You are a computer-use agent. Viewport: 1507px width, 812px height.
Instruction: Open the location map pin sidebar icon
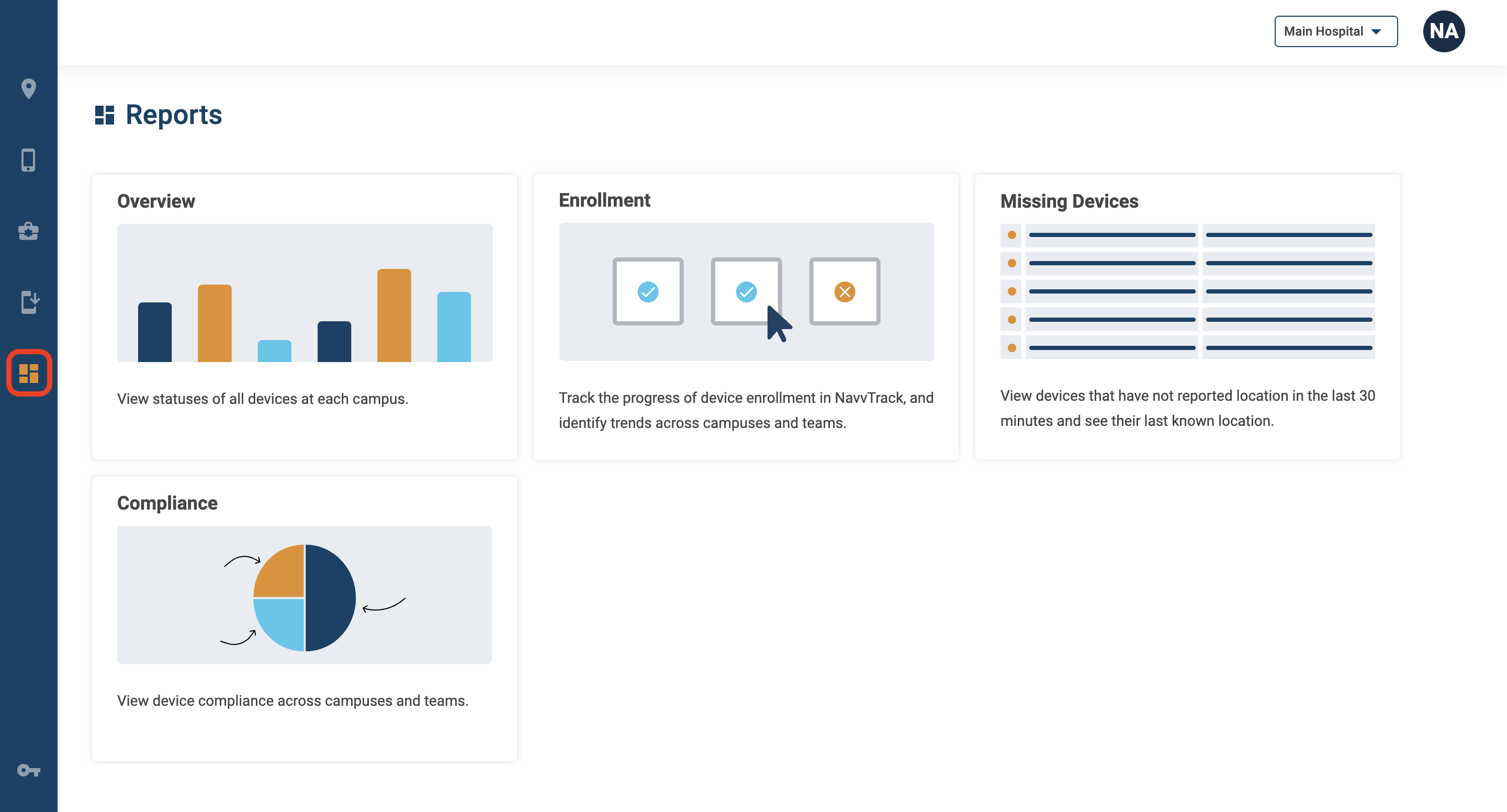click(x=28, y=89)
